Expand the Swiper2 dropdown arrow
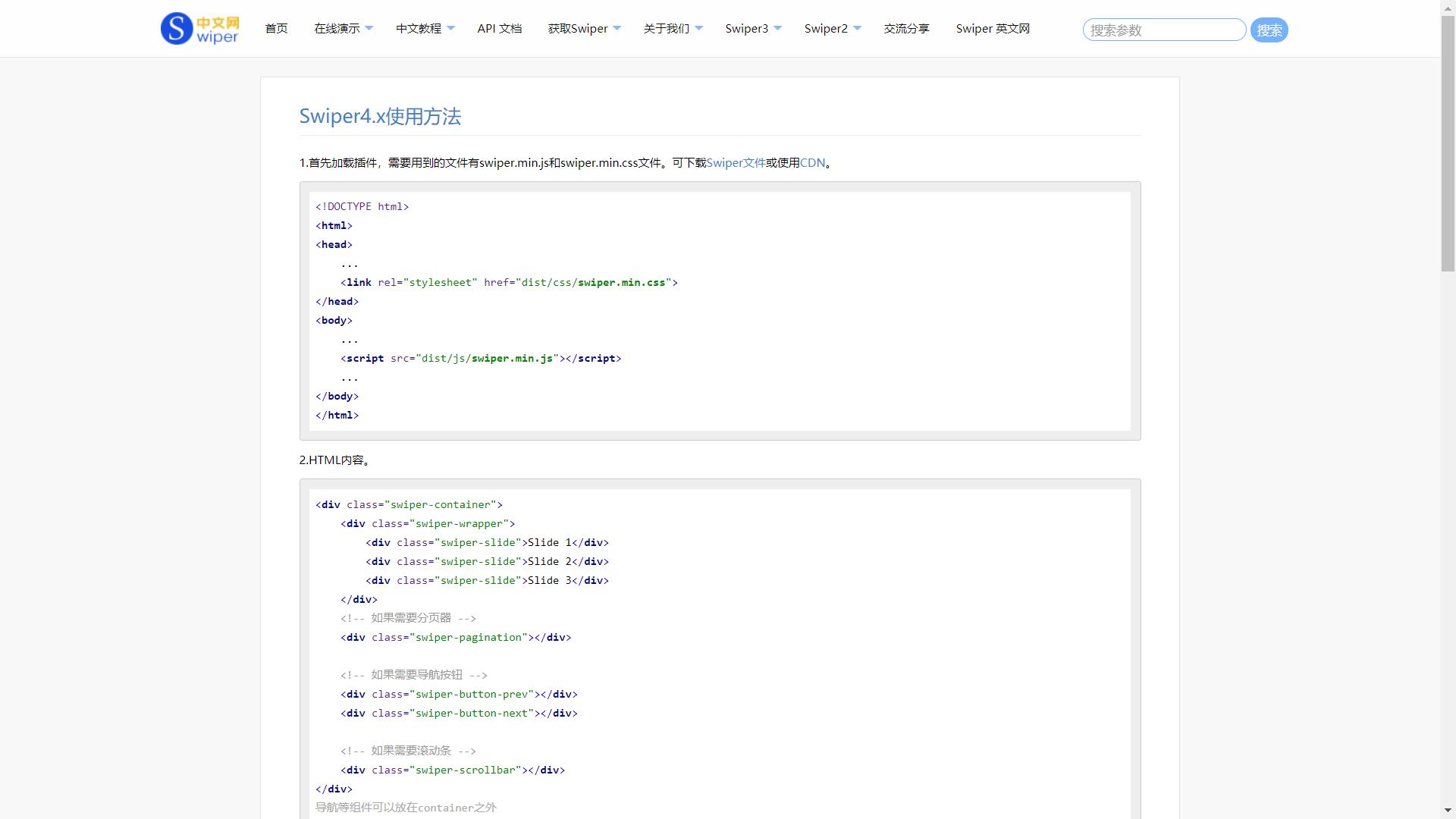The image size is (1456, 819). 858,29
